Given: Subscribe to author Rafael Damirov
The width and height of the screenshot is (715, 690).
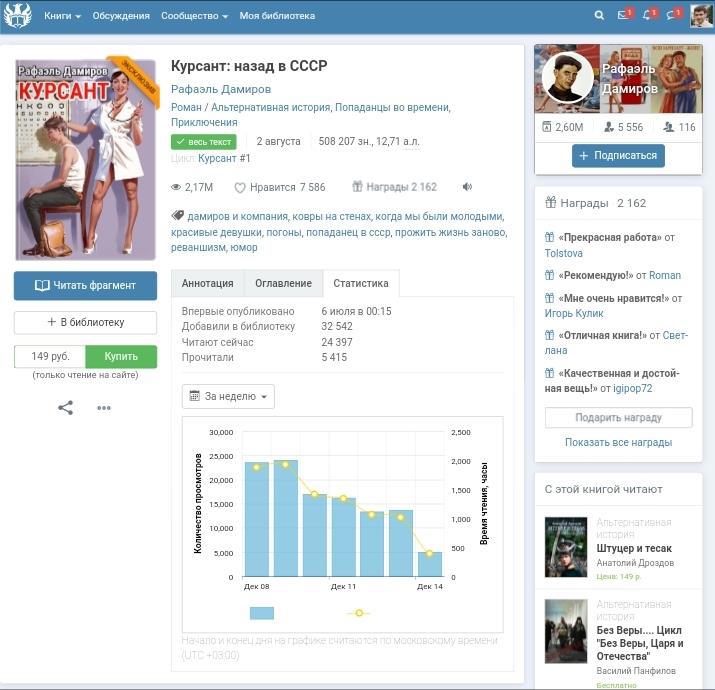Looking at the screenshot, I should [x=618, y=156].
